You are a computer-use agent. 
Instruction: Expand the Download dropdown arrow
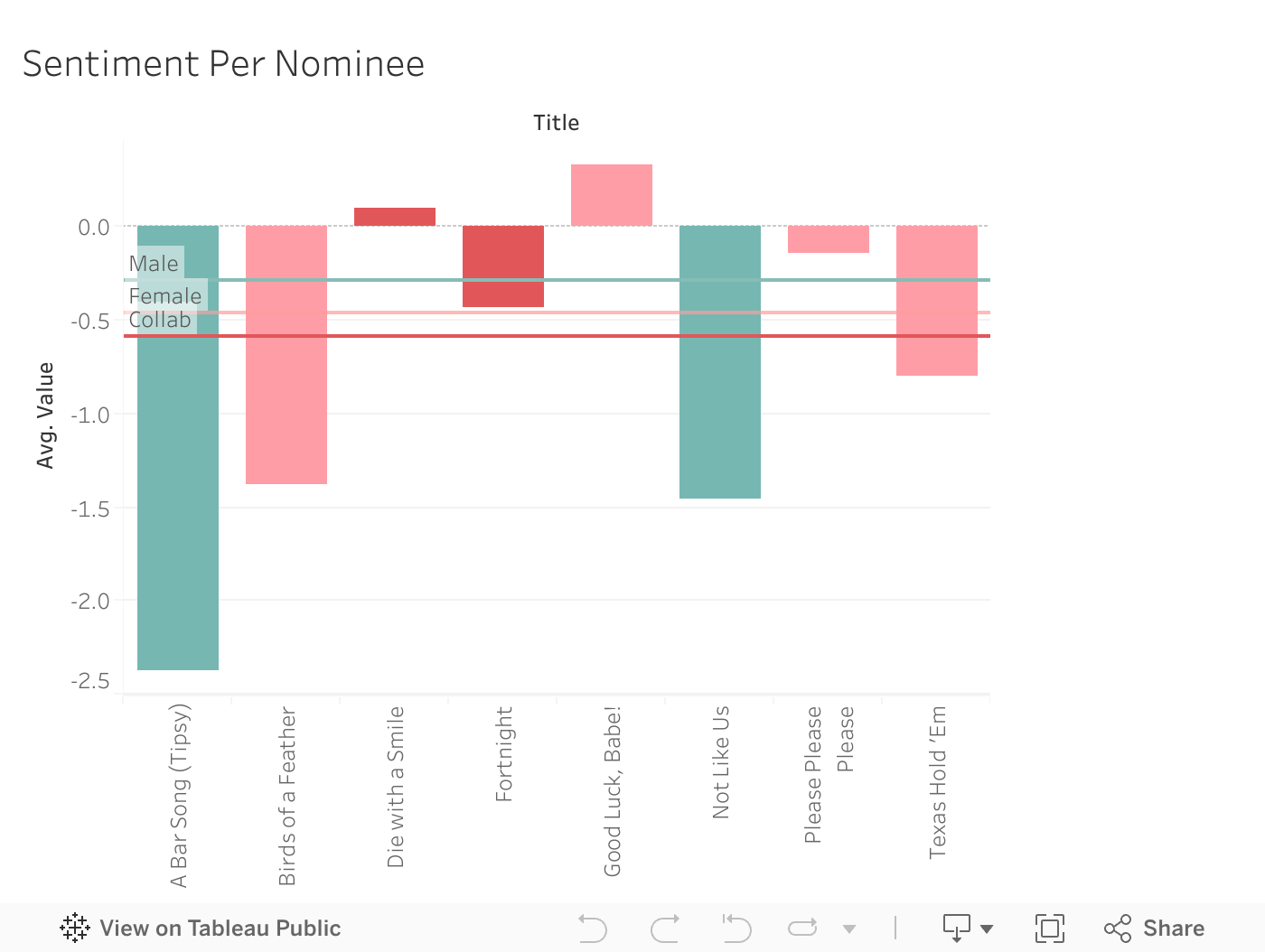(987, 929)
